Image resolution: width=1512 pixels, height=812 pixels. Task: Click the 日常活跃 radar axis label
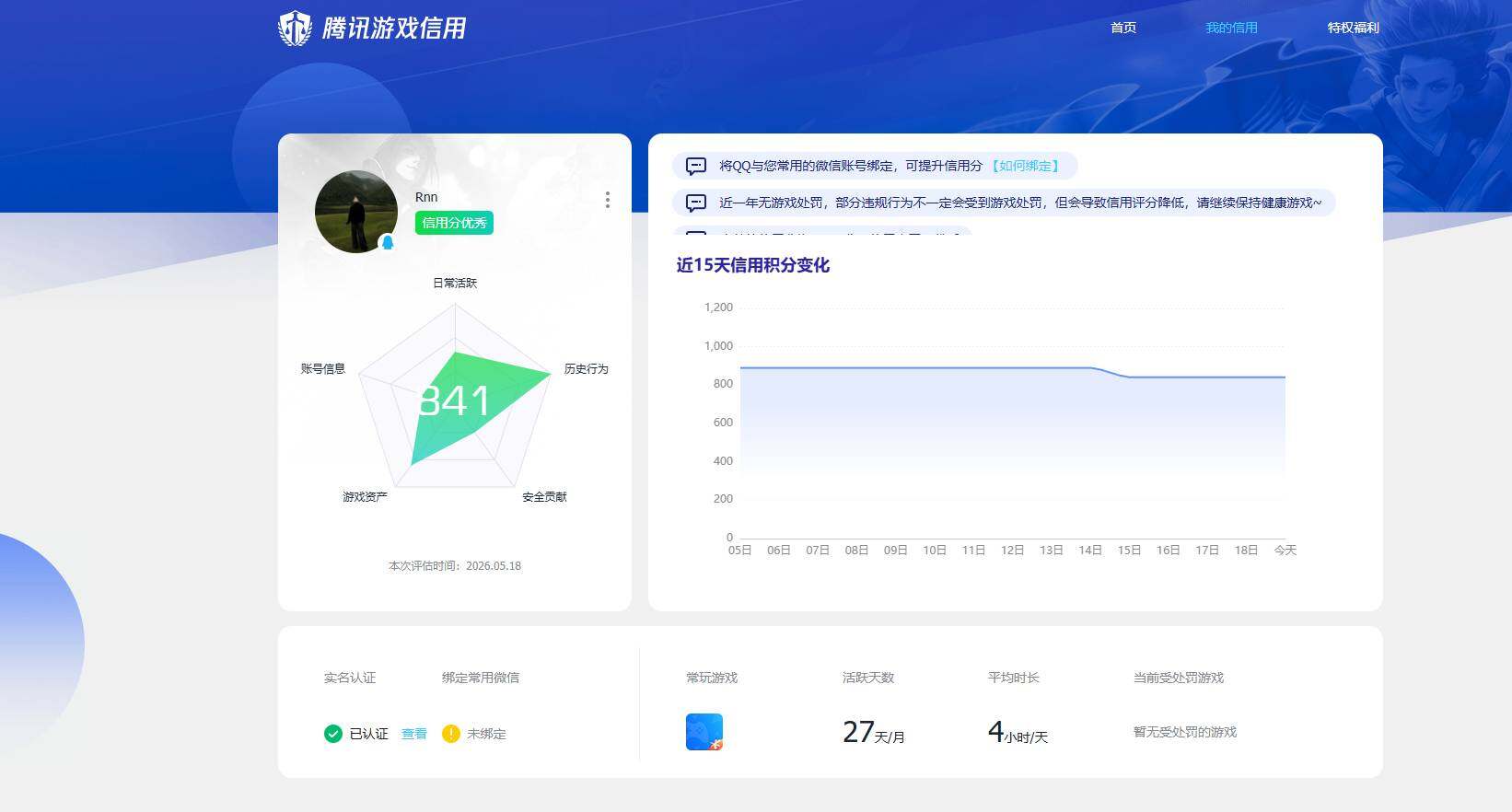(455, 283)
